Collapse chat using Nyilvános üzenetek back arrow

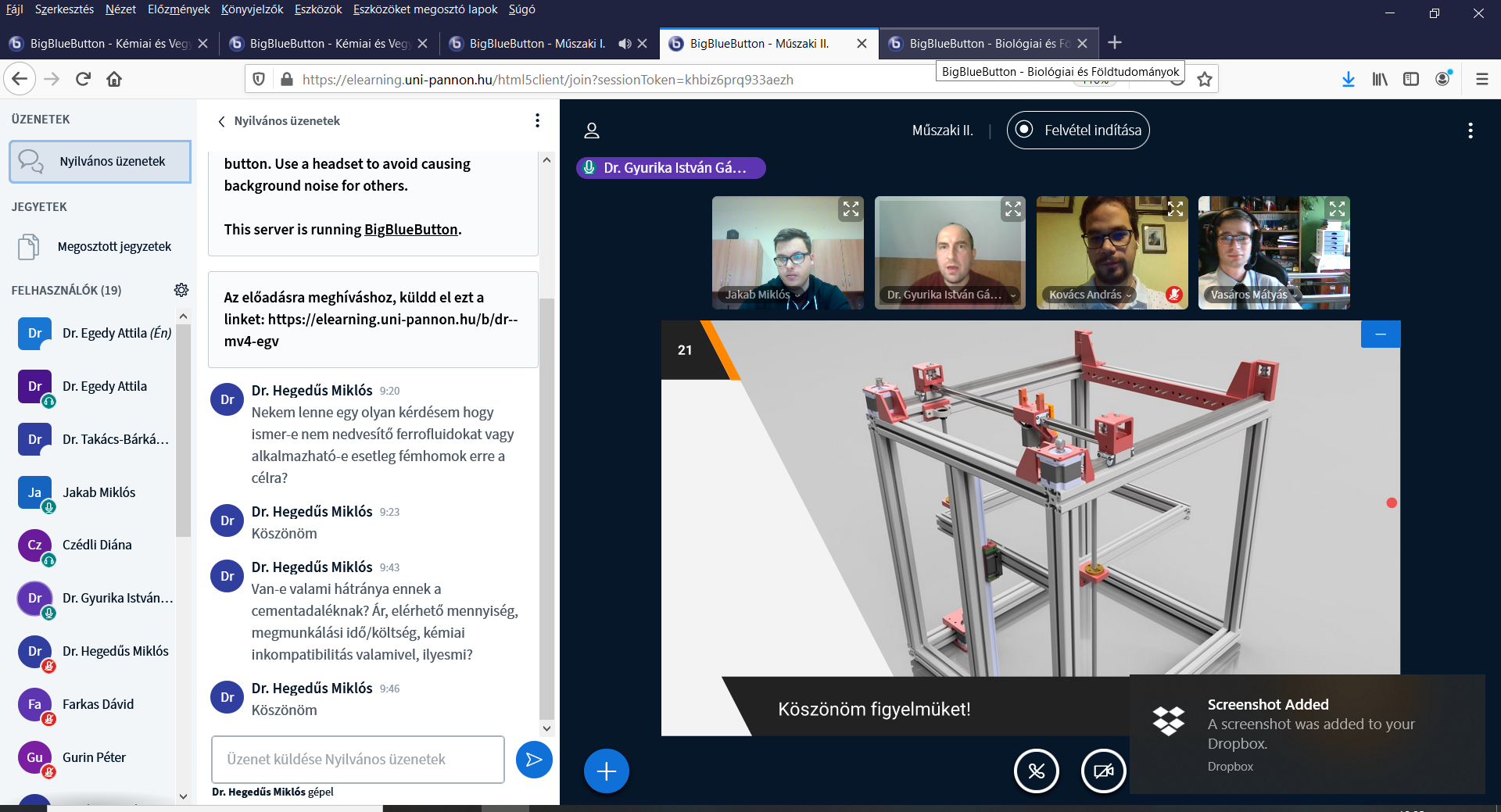pos(222,121)
